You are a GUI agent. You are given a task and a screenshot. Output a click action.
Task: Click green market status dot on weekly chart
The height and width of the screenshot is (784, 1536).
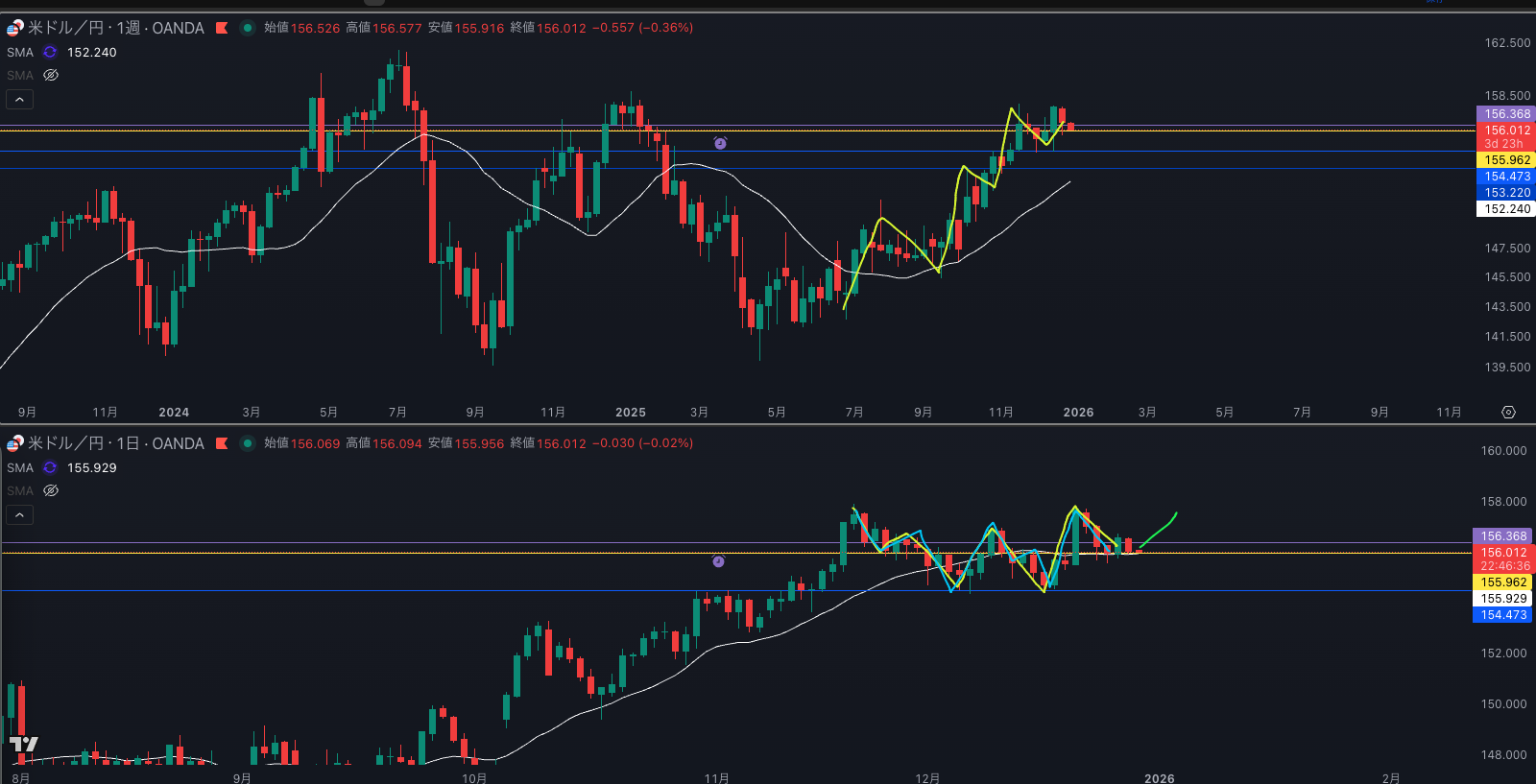click(247, 28)
